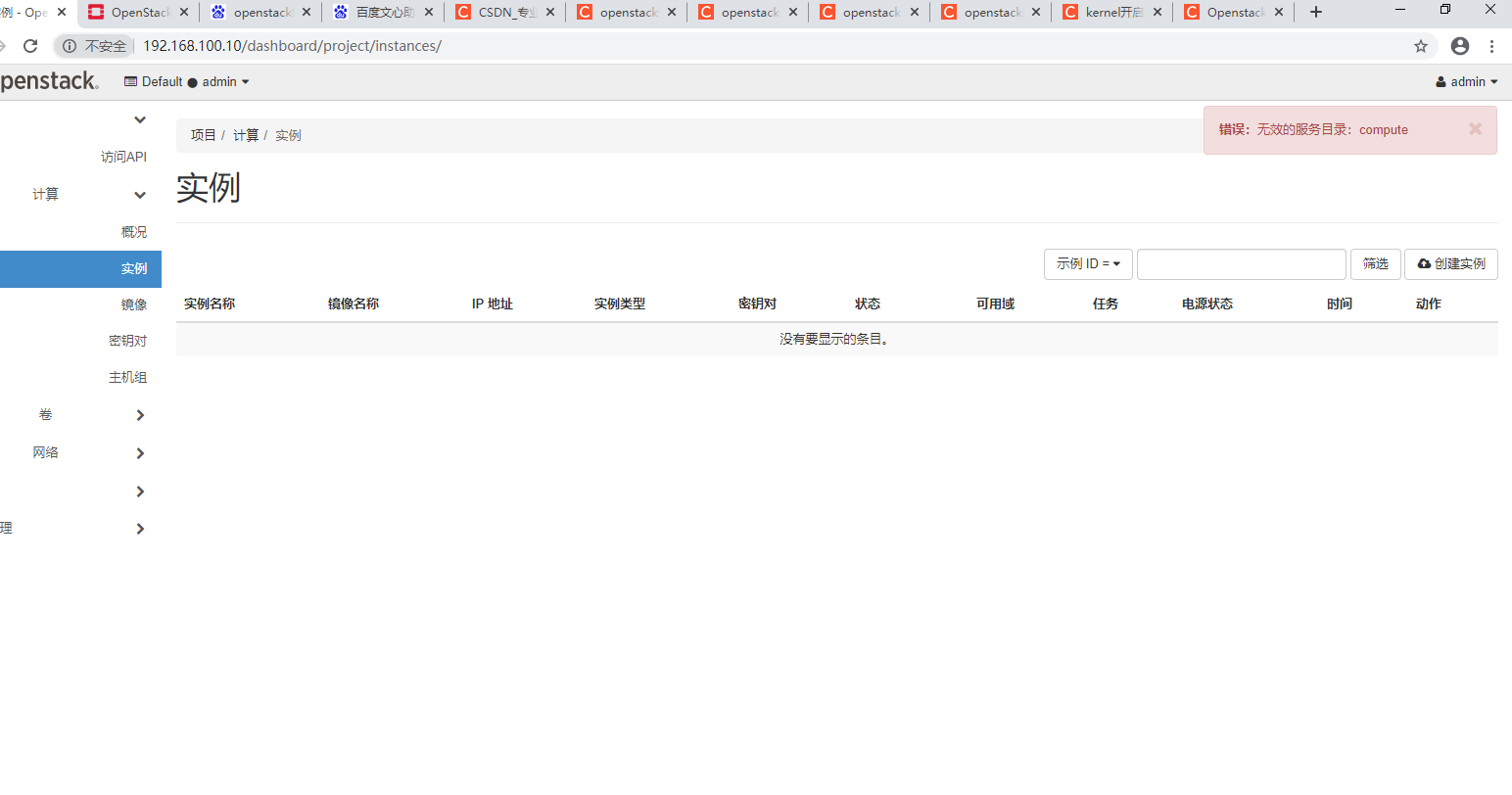Image resolution: width=1512 pixels, height=795 pixels.
Task: Click the filter text input field
Action: coord(1242,264)
